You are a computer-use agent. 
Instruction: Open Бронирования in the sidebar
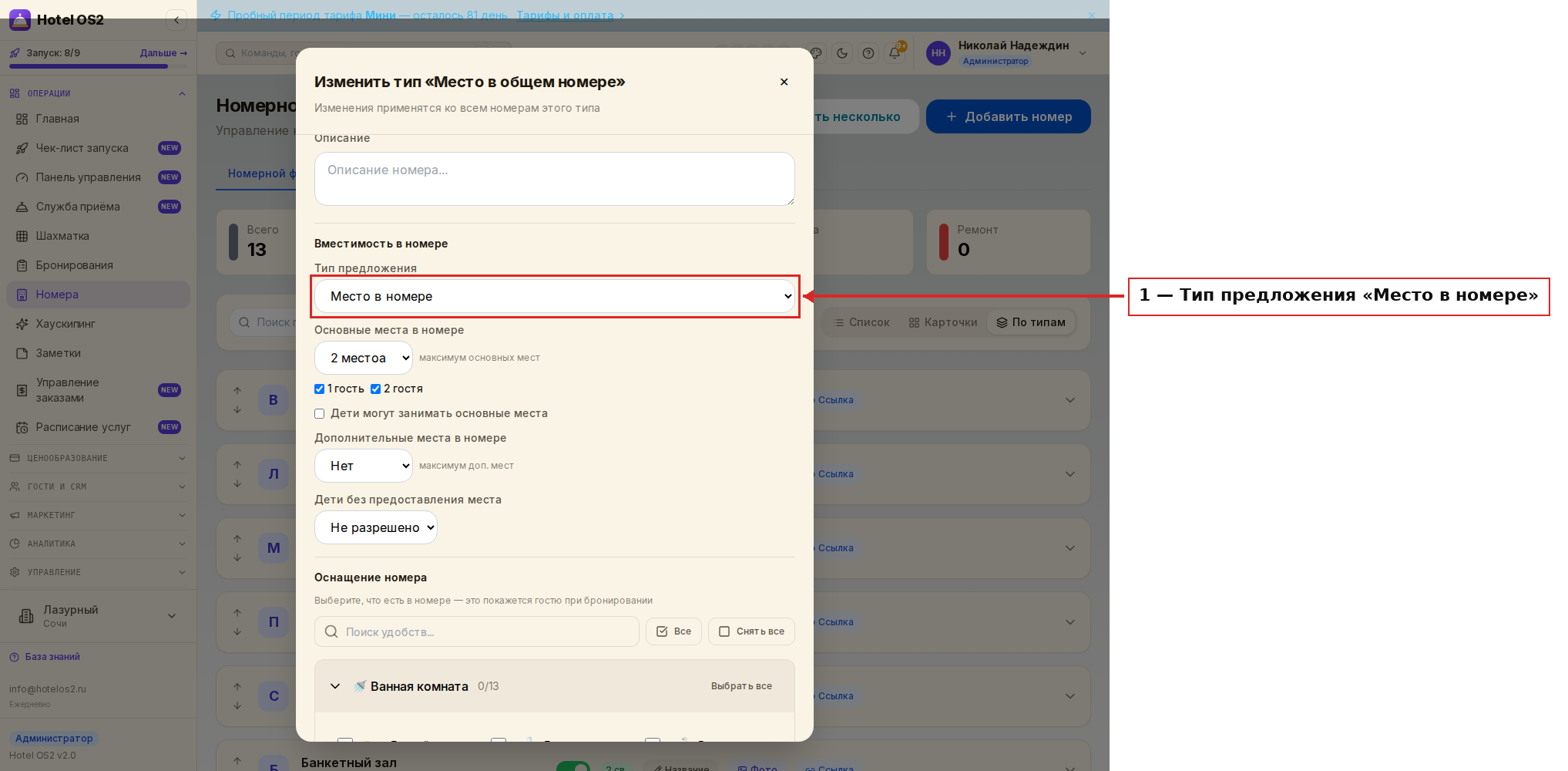pyautogui.click(x=98, y=265)
